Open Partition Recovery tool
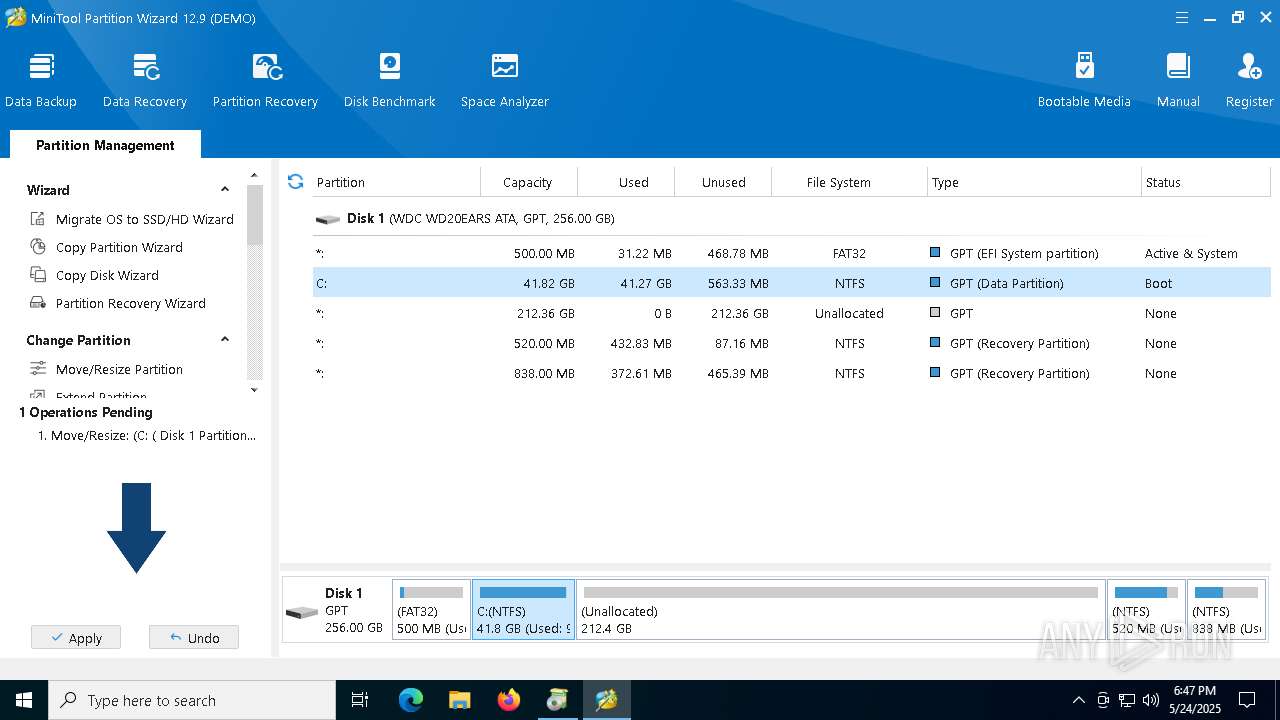This screenshot has height=720, width=1280. click(x=265, y=80)
